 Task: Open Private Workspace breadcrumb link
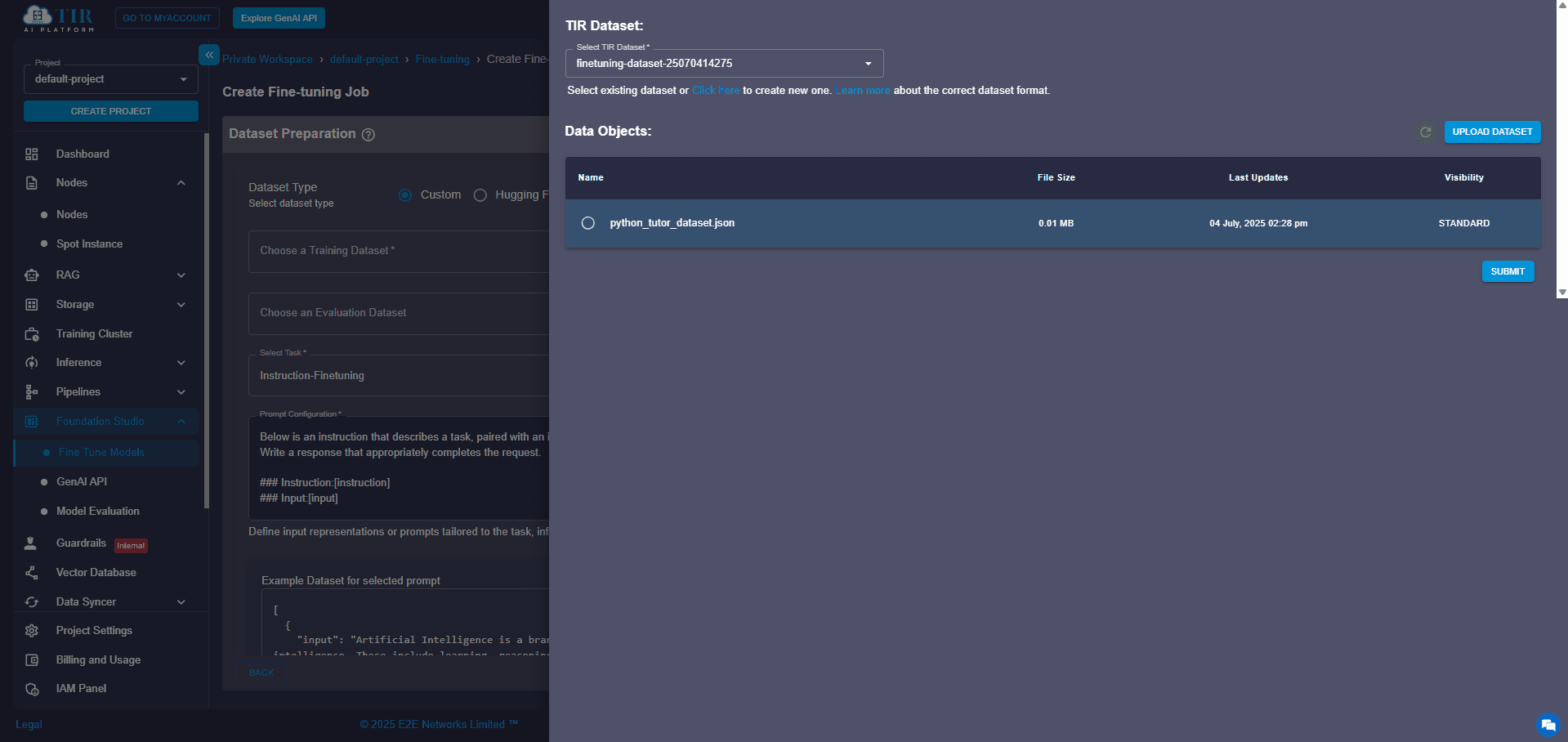click(x=267, y=60)
